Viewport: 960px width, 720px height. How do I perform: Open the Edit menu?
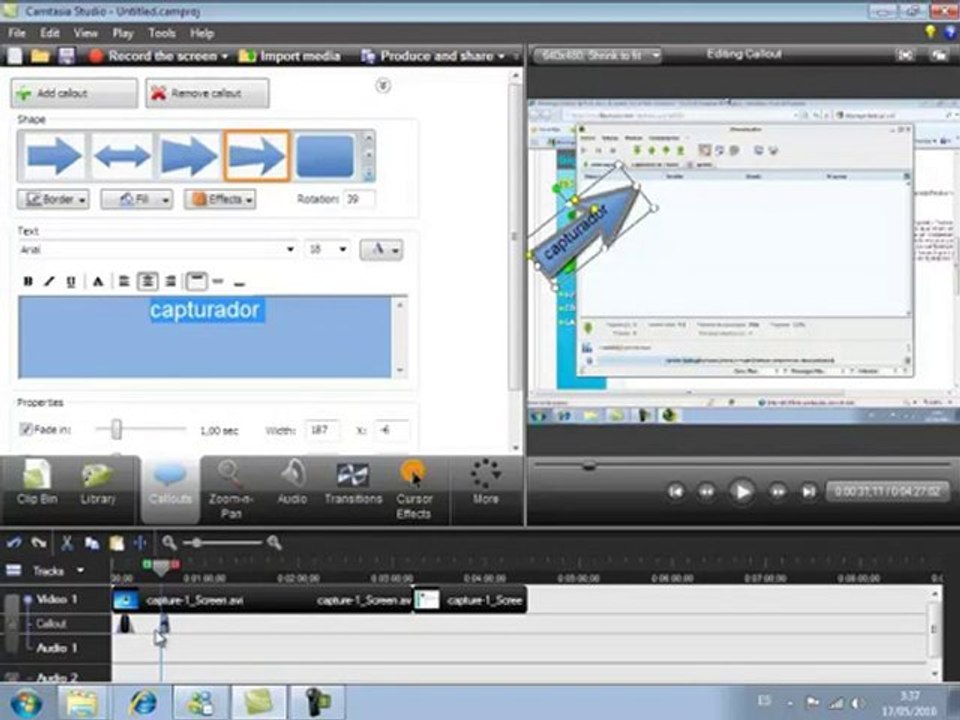[x=50, y=33]
